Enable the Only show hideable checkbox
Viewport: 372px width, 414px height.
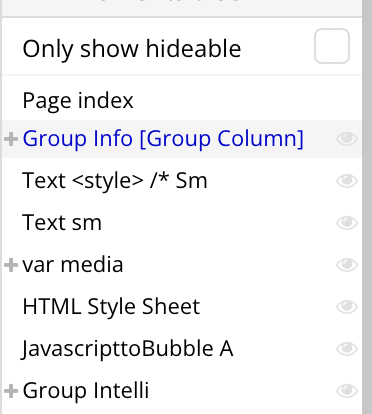pyautogui.click(x=332, y=46)
